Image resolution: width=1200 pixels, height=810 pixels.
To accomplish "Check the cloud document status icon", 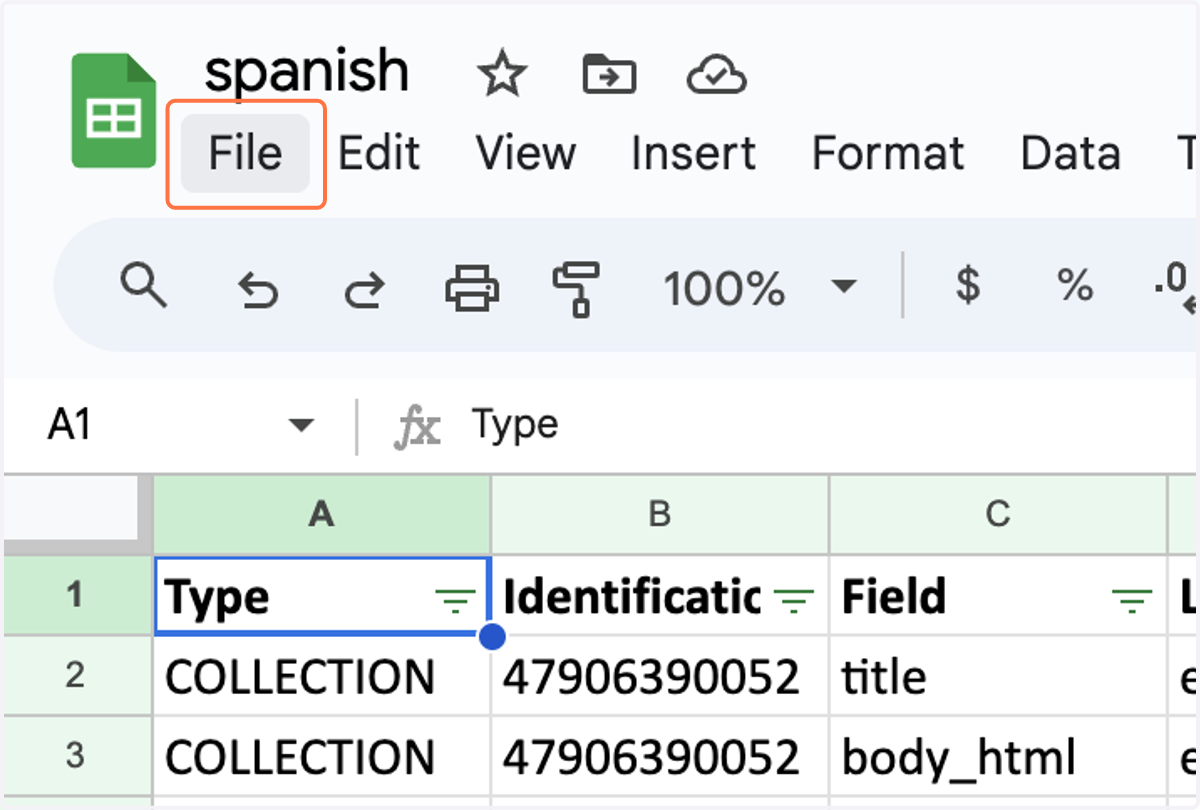I will 717,74.
